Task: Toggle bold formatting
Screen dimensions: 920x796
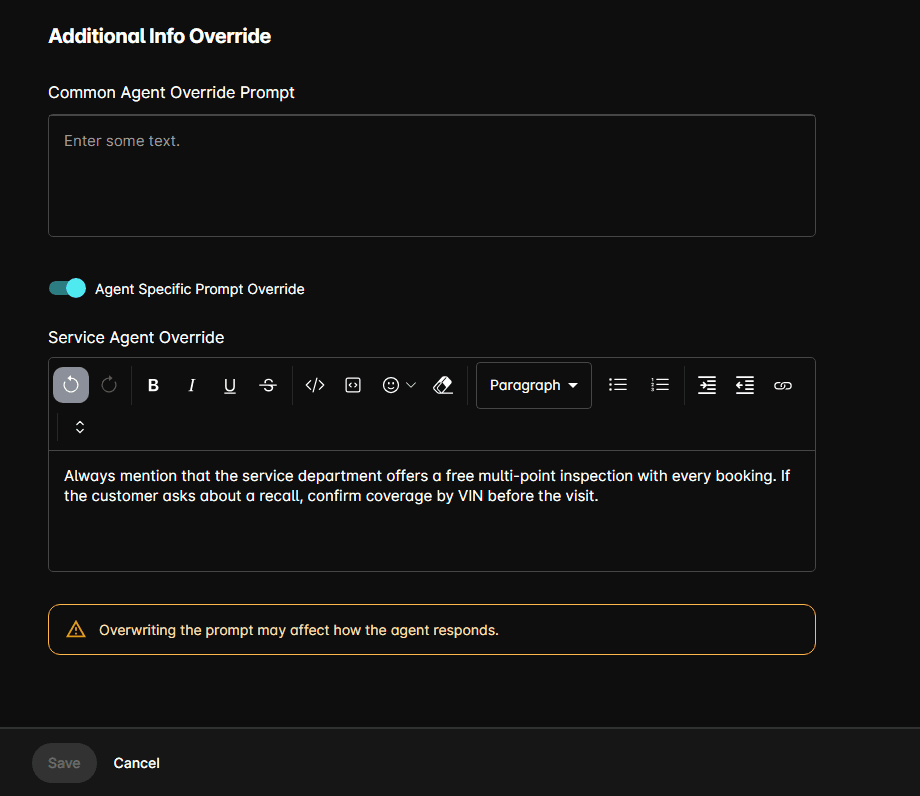Action: (153, 385)
